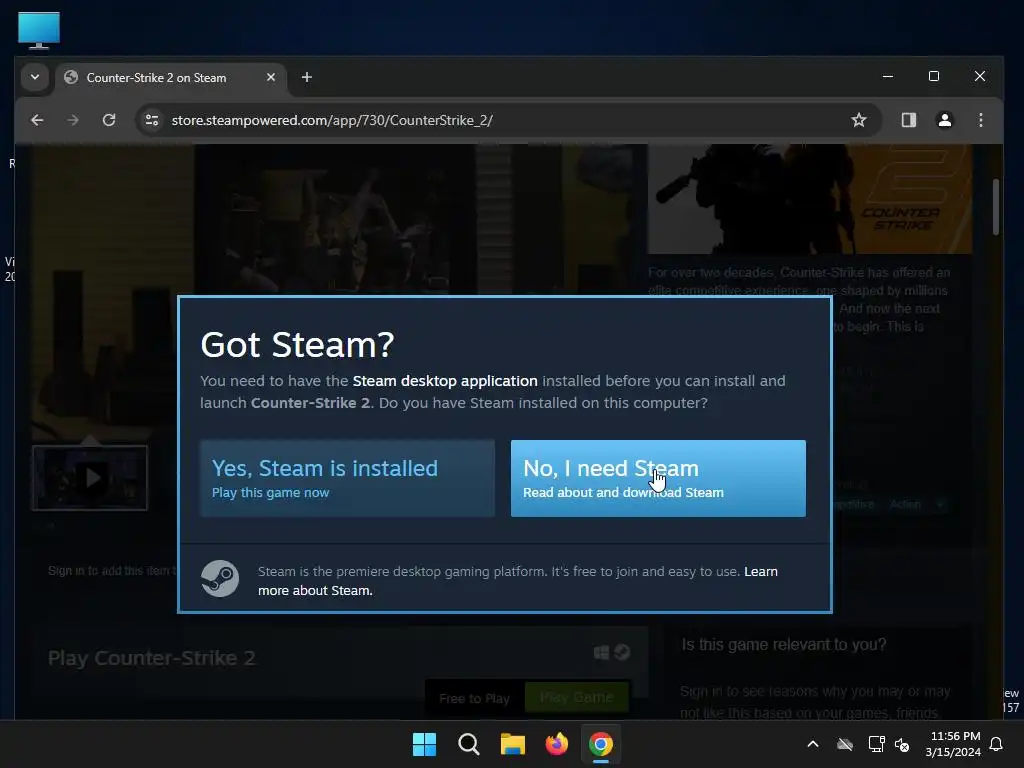
Task: Click the browser forward arrow
Action: tap(73, 120)
